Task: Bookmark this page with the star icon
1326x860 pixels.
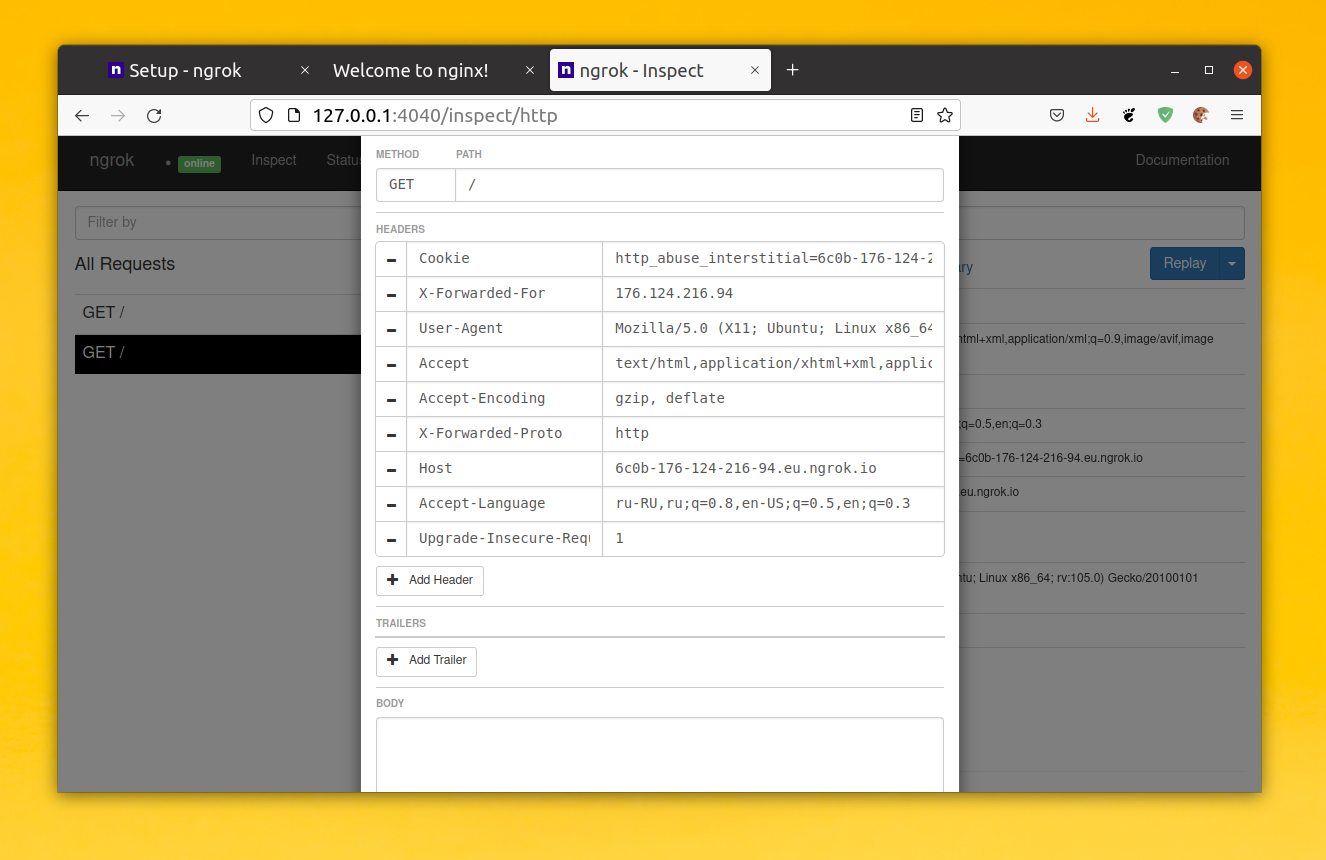Action: (944, 115)
